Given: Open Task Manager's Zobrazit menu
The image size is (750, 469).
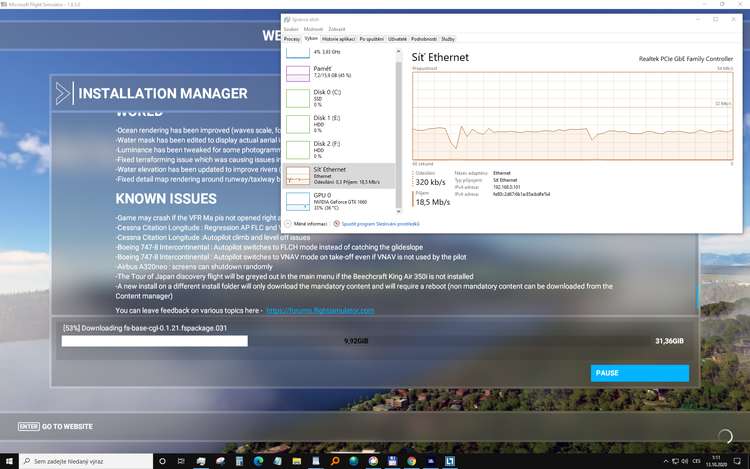Looking at the screenshot, I should click(337, 29).
